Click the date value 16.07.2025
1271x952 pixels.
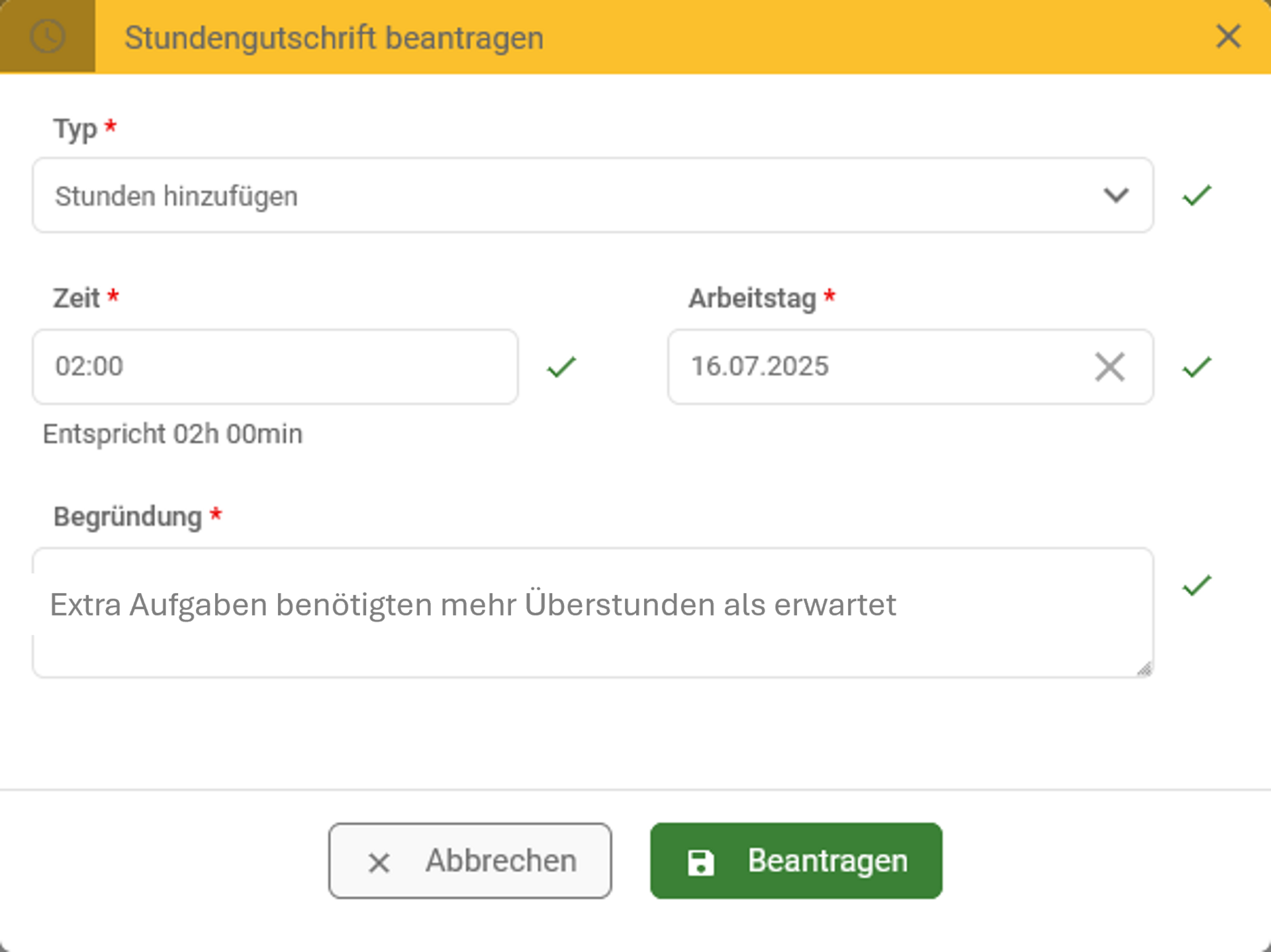761,366
